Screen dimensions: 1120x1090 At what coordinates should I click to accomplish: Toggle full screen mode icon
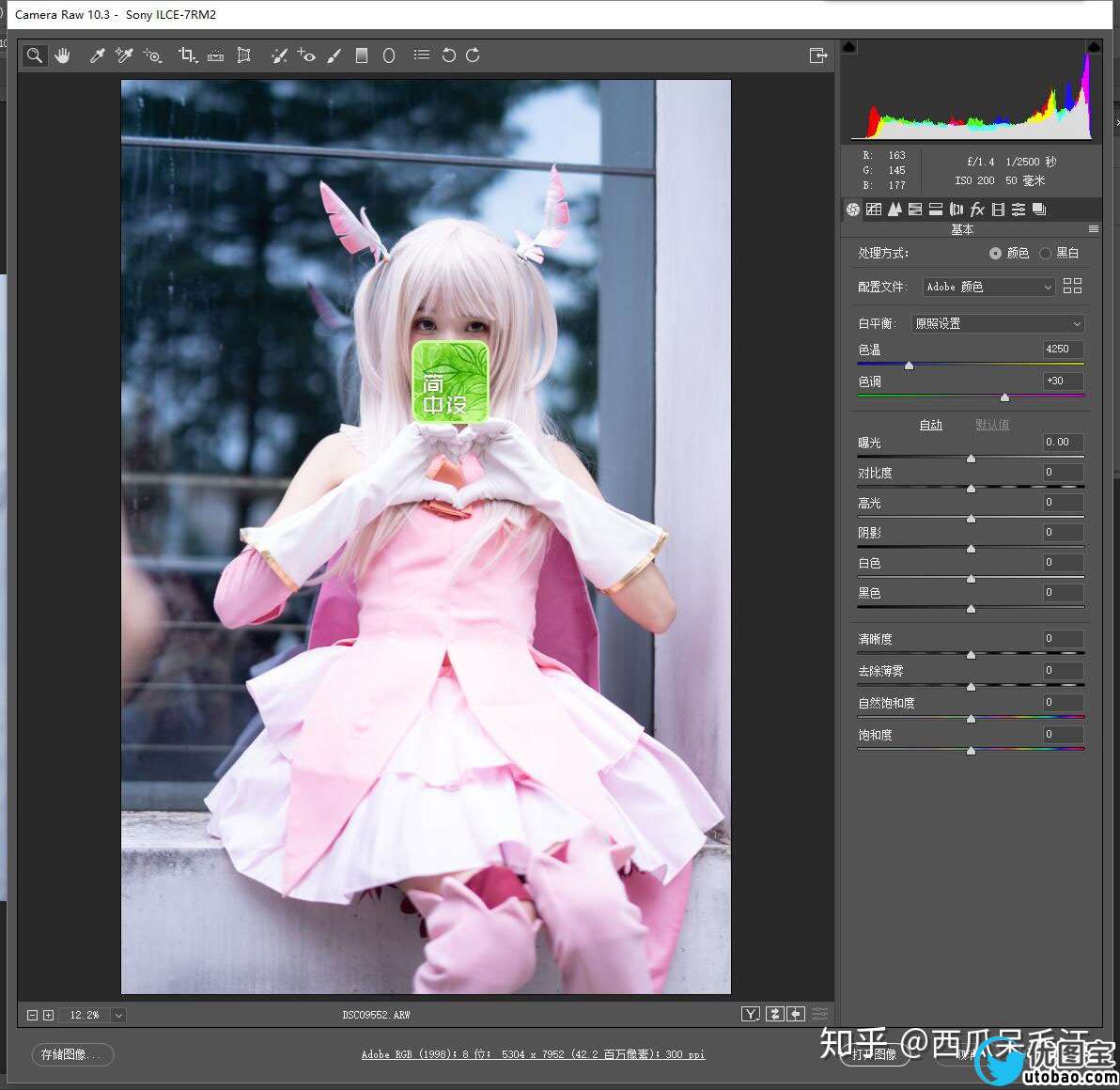click(818, 55)
